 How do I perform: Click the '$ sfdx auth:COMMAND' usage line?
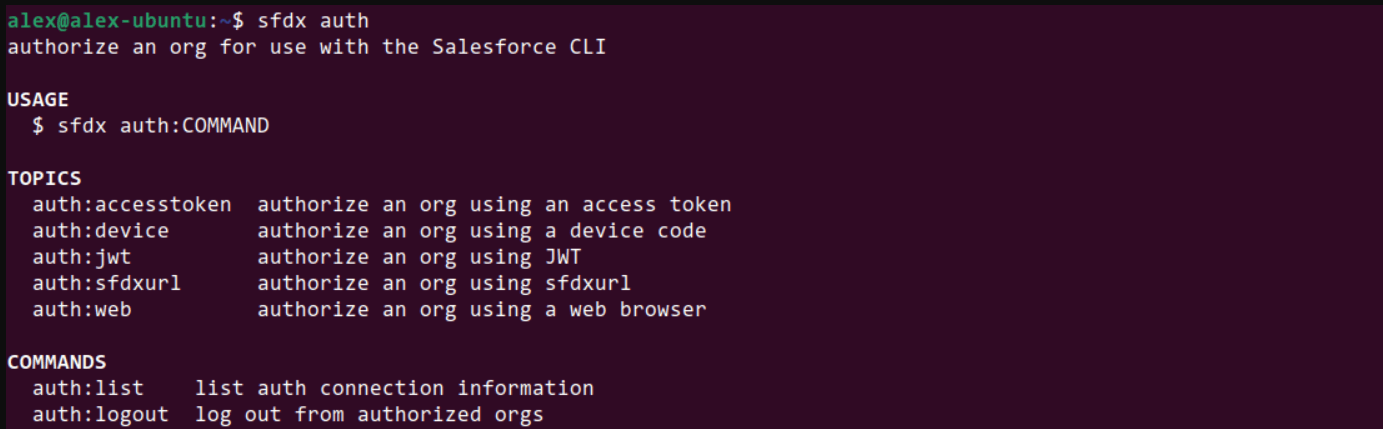pos(150,126)
